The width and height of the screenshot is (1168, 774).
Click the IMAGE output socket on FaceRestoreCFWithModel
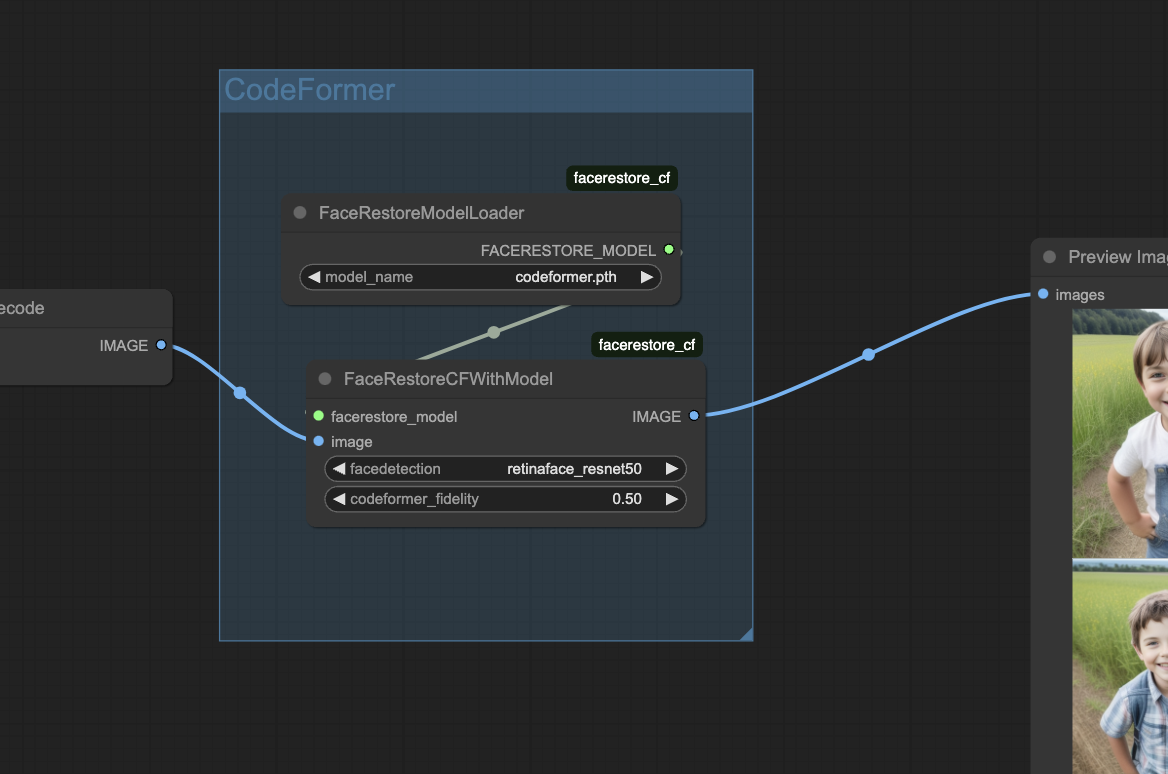[x=695, y=417]
